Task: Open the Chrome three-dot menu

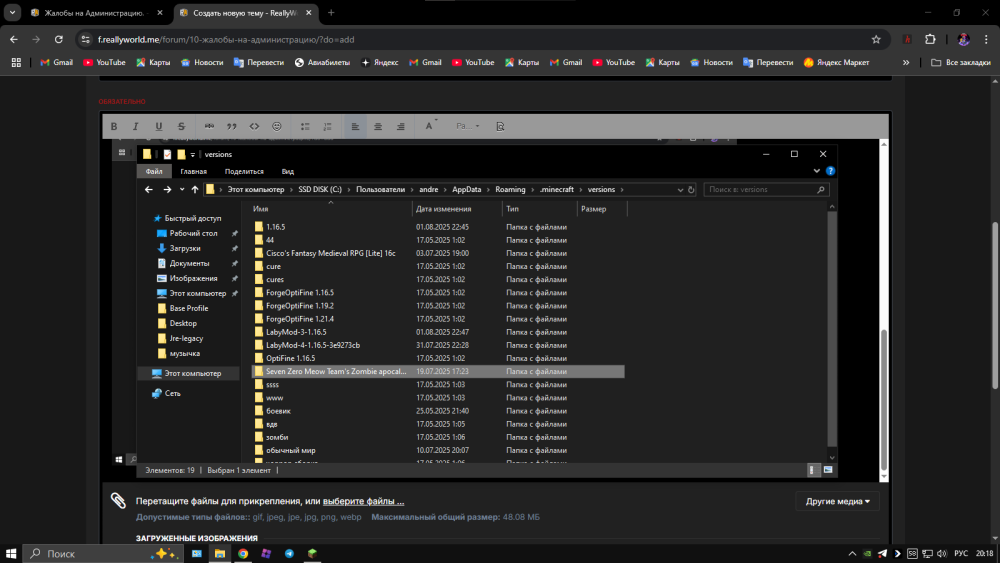Action: tap(987, 40)
